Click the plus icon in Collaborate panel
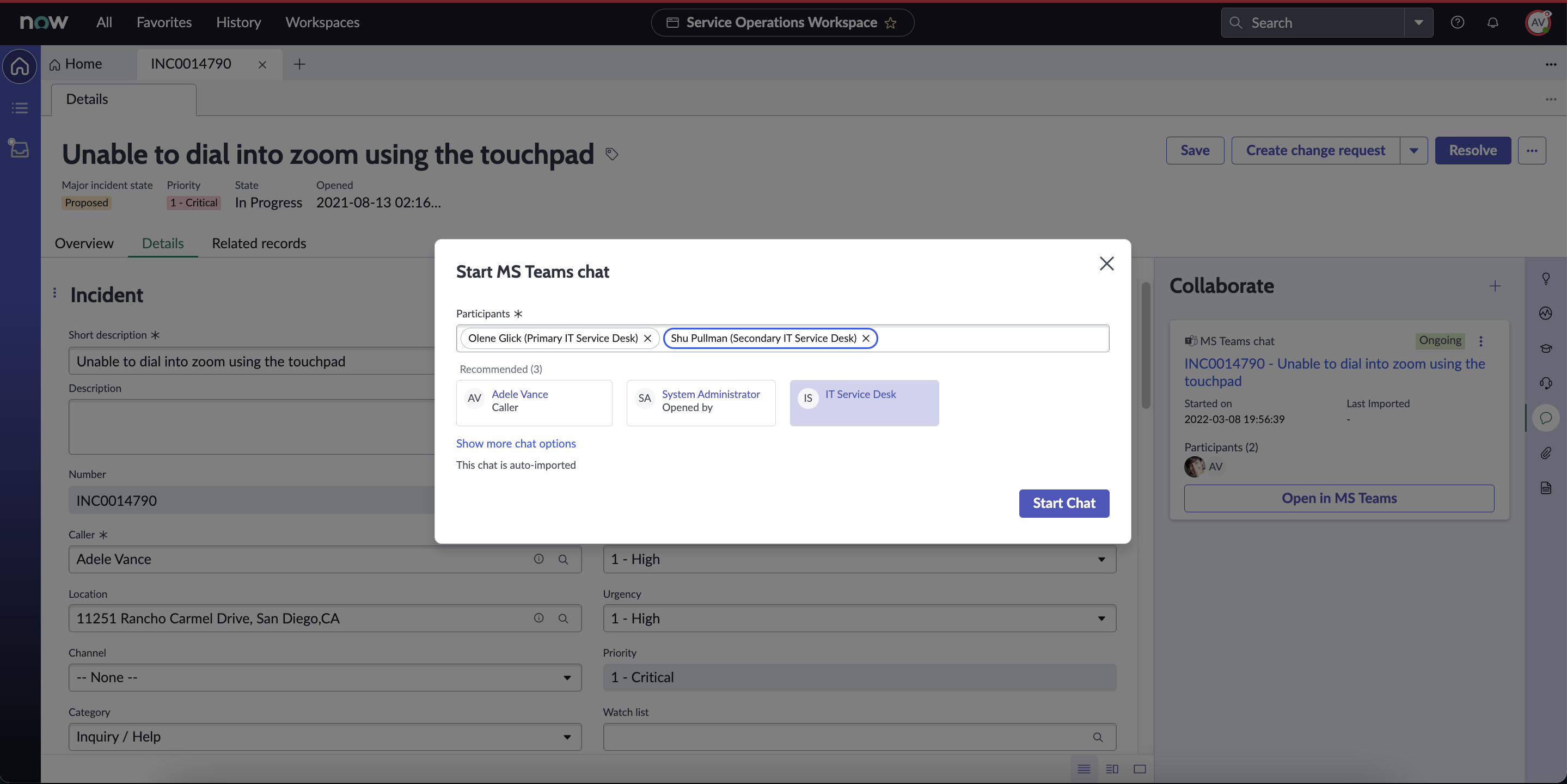This screenshot has height=784, width=1567. coord(1495,286)
